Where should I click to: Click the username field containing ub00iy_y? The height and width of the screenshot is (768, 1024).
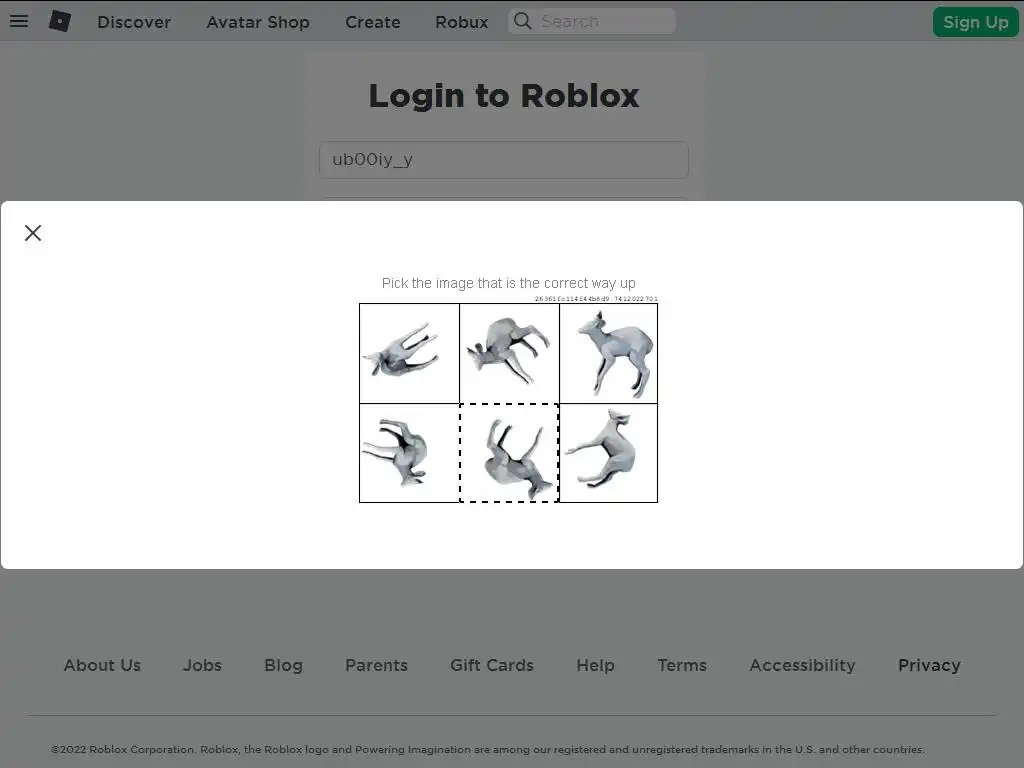(x=504, y=160)
